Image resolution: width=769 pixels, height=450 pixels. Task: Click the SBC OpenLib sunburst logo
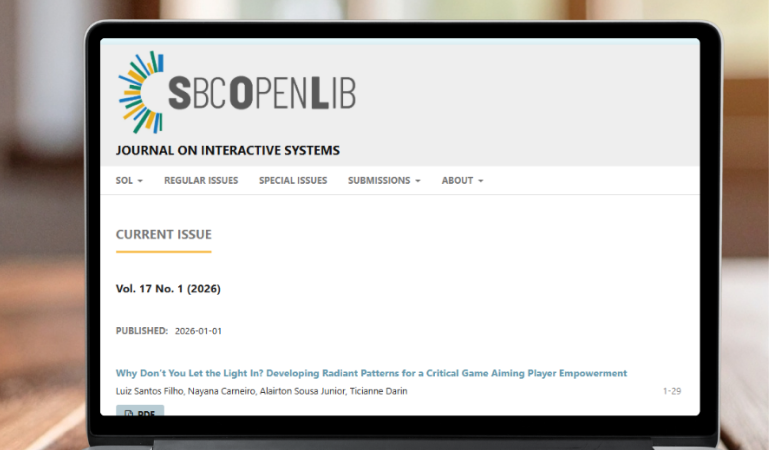click(x=142, y=92)
